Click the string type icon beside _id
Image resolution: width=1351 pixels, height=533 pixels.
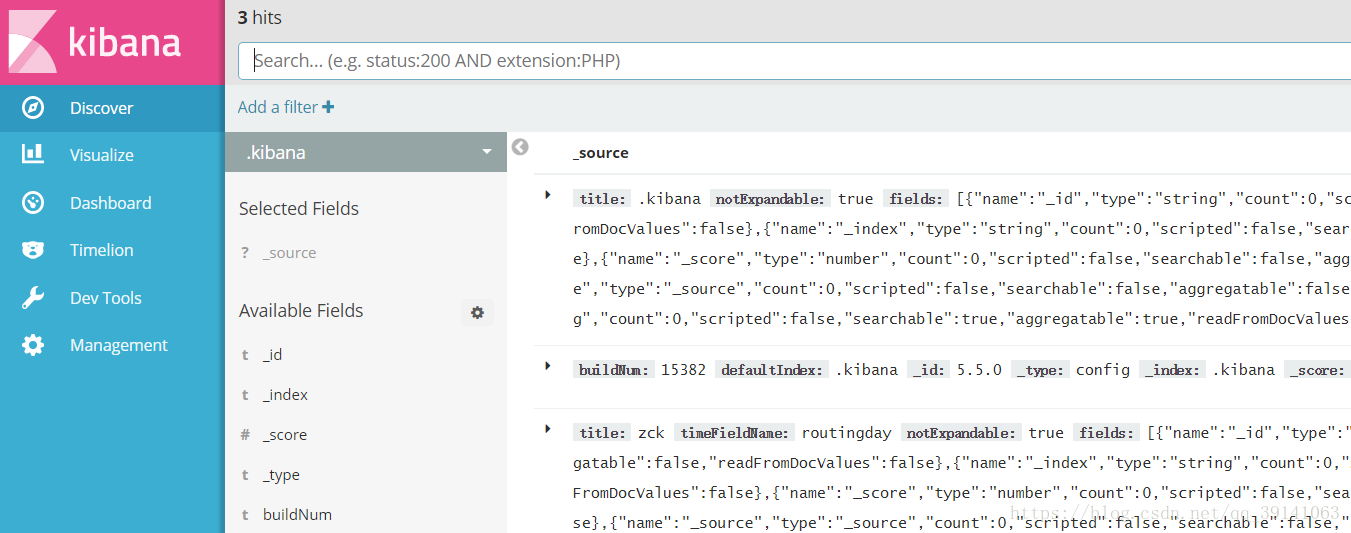[x=245, y=355]
